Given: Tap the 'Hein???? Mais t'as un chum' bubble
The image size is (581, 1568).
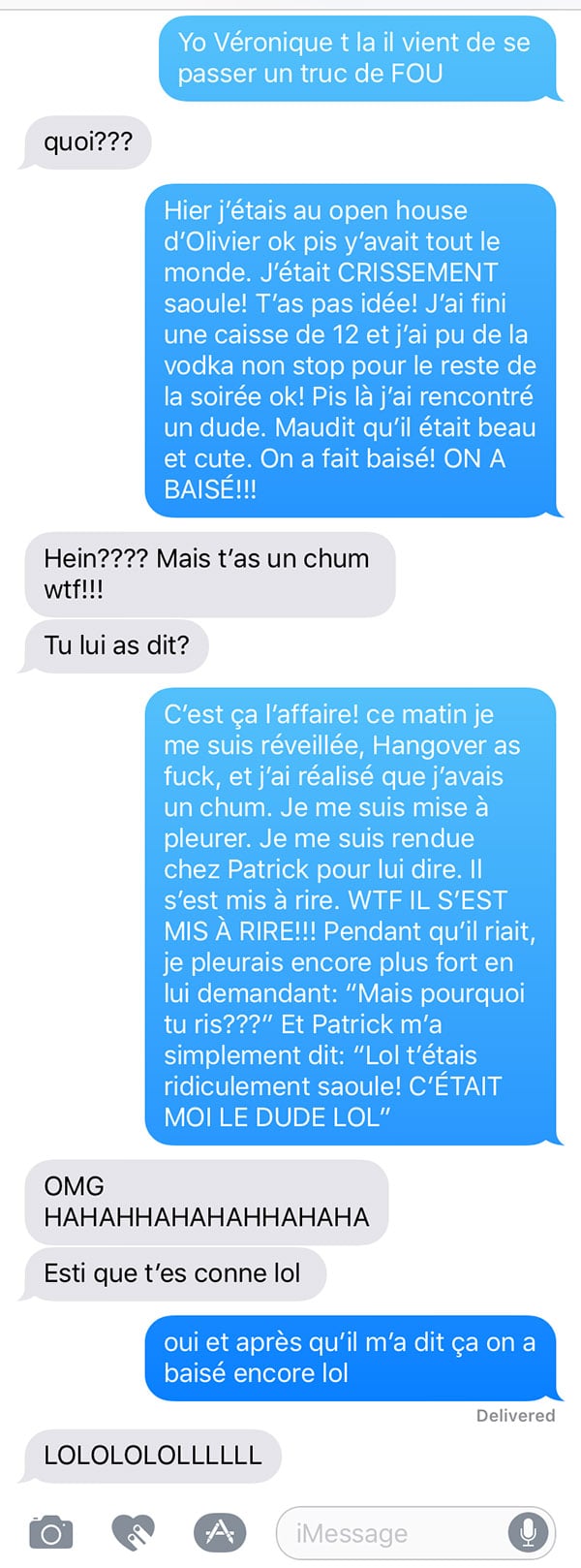Looking at the screenshot, I should point(209,574).
